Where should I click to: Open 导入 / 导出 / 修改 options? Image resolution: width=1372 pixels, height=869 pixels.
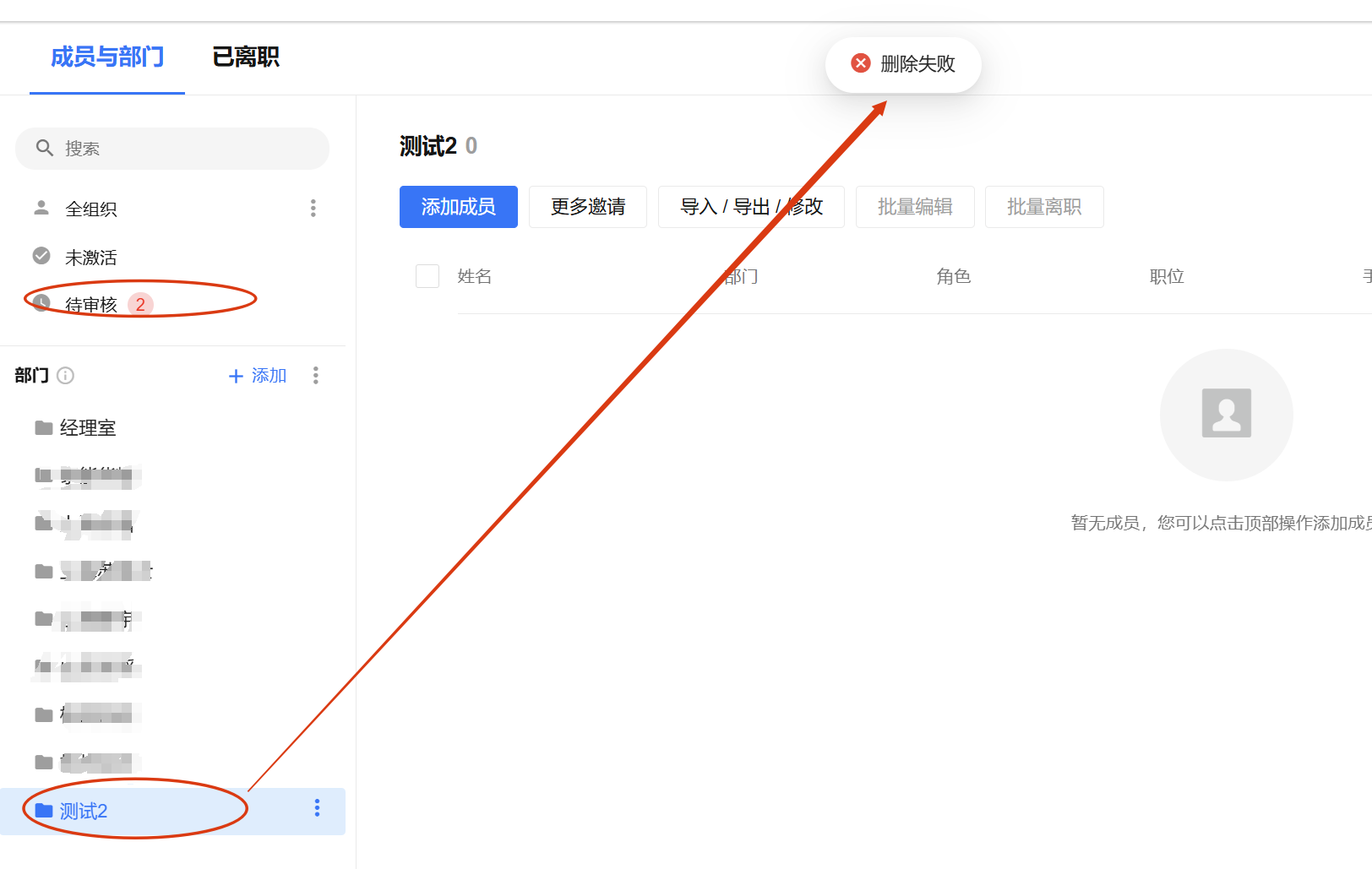click(752, 206)
